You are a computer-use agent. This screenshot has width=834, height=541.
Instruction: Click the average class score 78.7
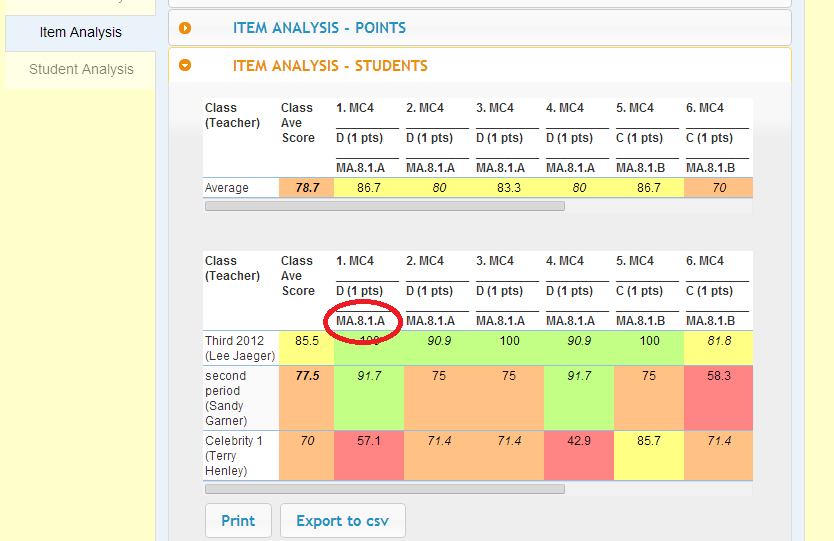(x=307, y=188)
